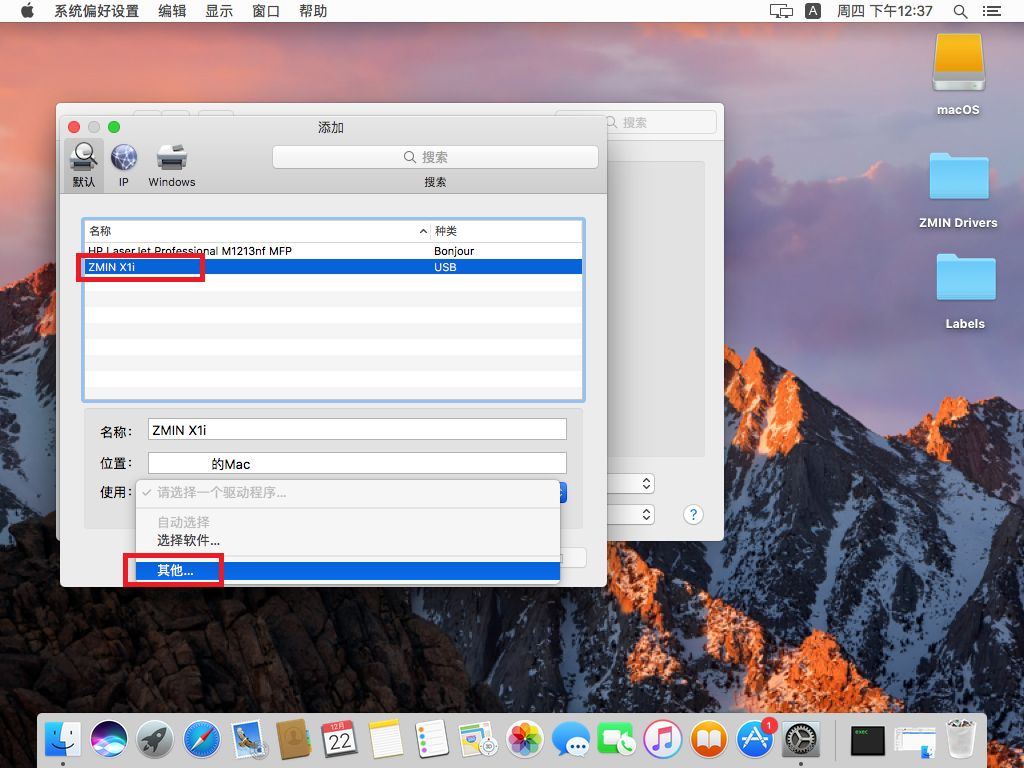The image size is (1024, 768).
Task: Open Calendar from the Dock
Action: tap(340, 739)
